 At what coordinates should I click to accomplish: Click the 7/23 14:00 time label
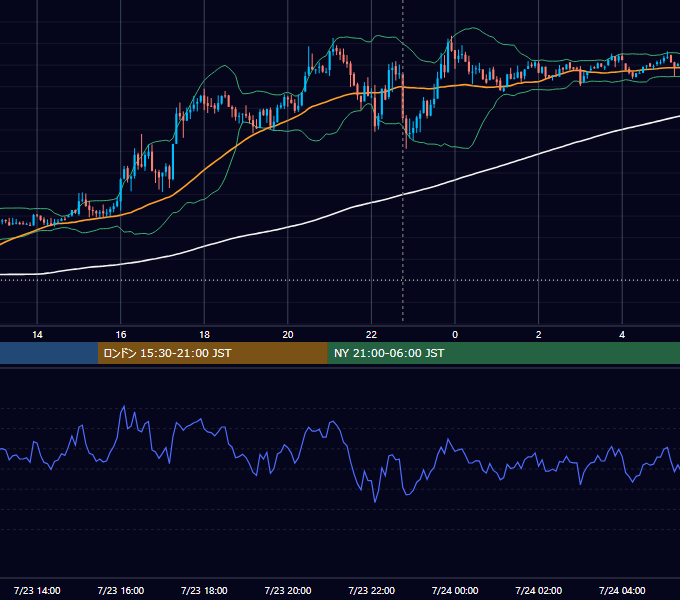tap(37, 590)
